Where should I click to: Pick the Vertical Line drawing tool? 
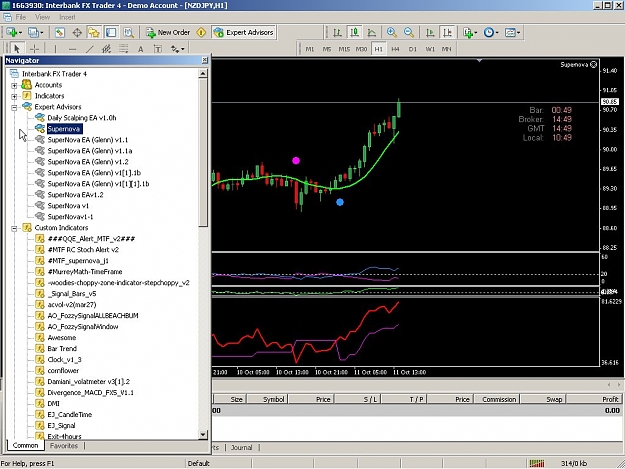pos(55,49)
